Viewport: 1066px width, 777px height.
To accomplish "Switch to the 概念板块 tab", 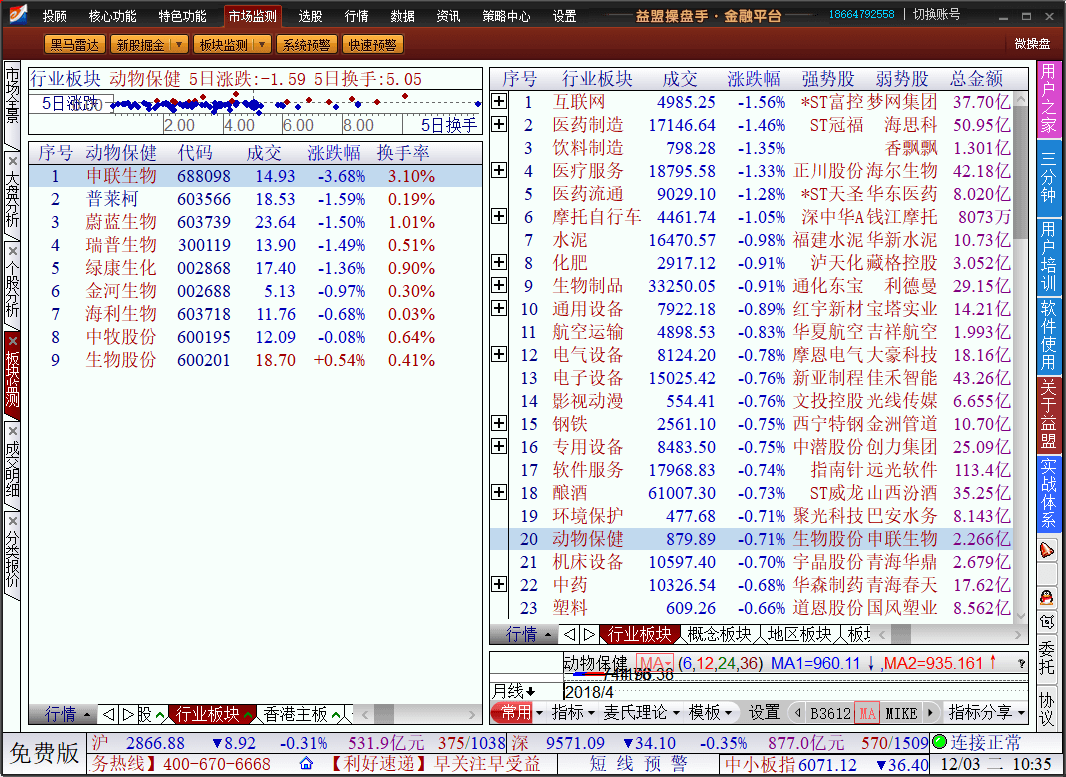I will click(719, 634).
